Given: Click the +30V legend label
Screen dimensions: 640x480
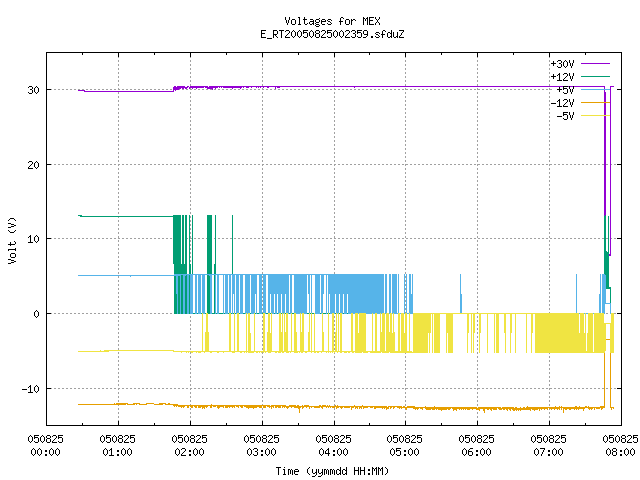Looking at the screenshot, I should point(562,64).
